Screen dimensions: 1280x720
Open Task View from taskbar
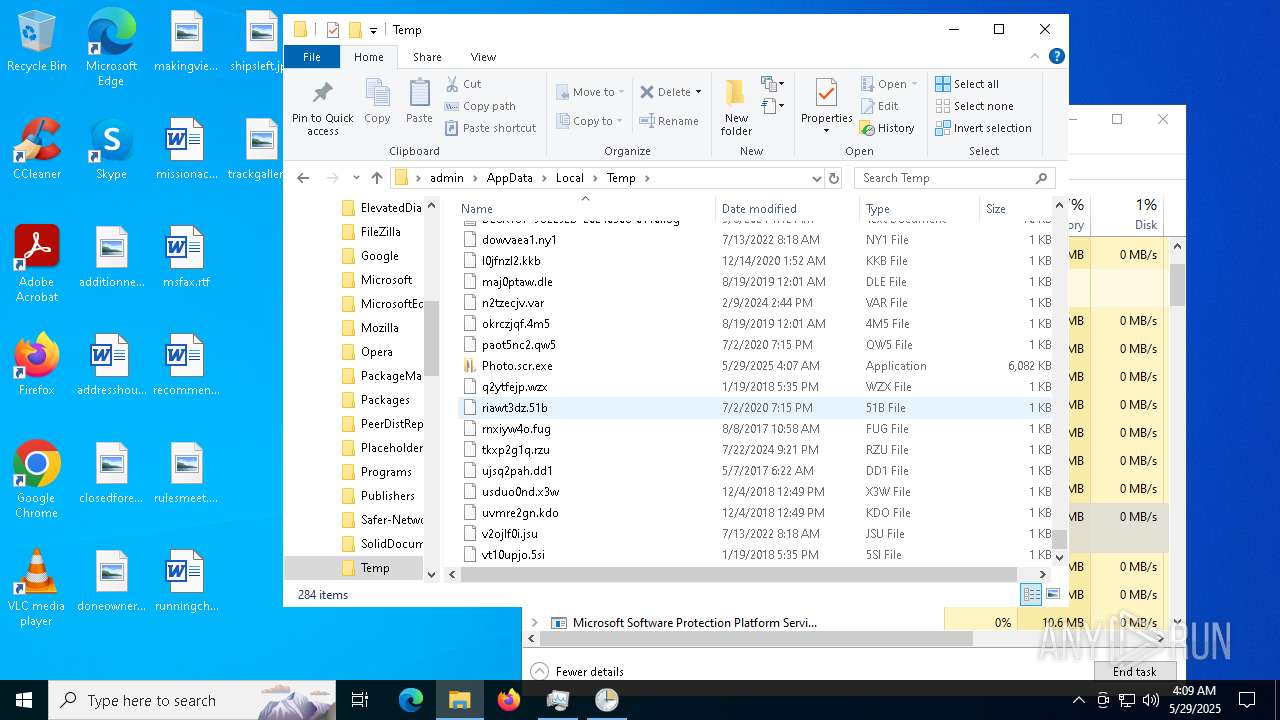coord(360,700)
